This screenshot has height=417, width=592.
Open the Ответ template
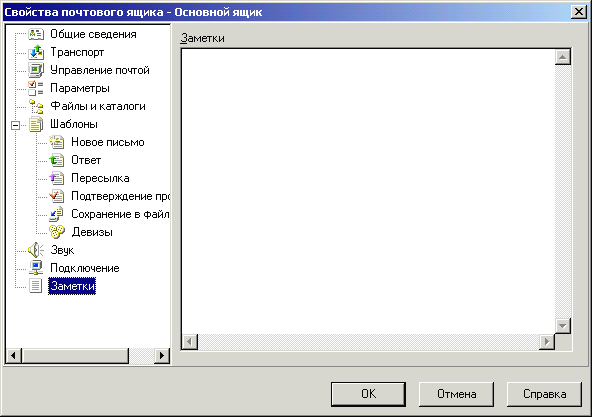click(86, 160)
